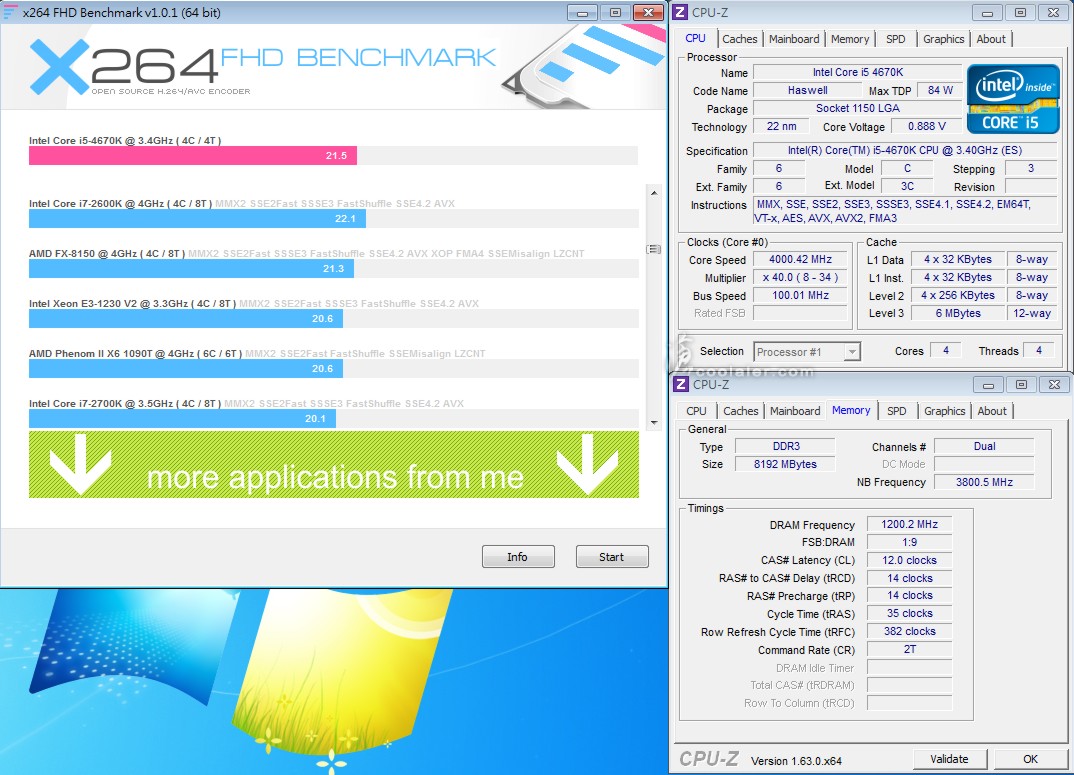Open the Mainboard tab in top CPU-Z window
This screenshot has width=1074, height=775.
(x=794, y=39)
